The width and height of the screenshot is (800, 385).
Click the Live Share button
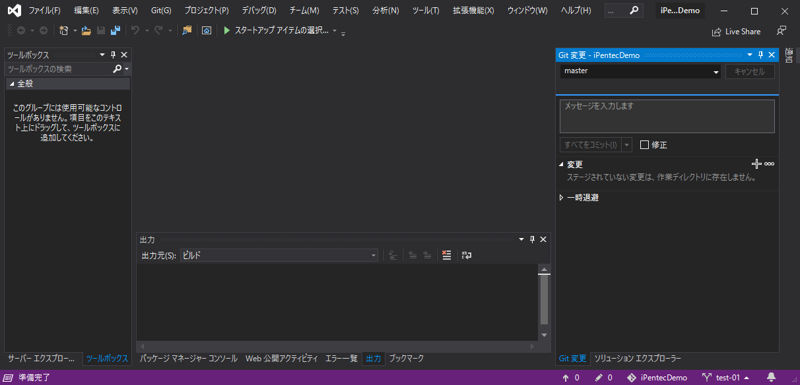[x=736, y=32]
